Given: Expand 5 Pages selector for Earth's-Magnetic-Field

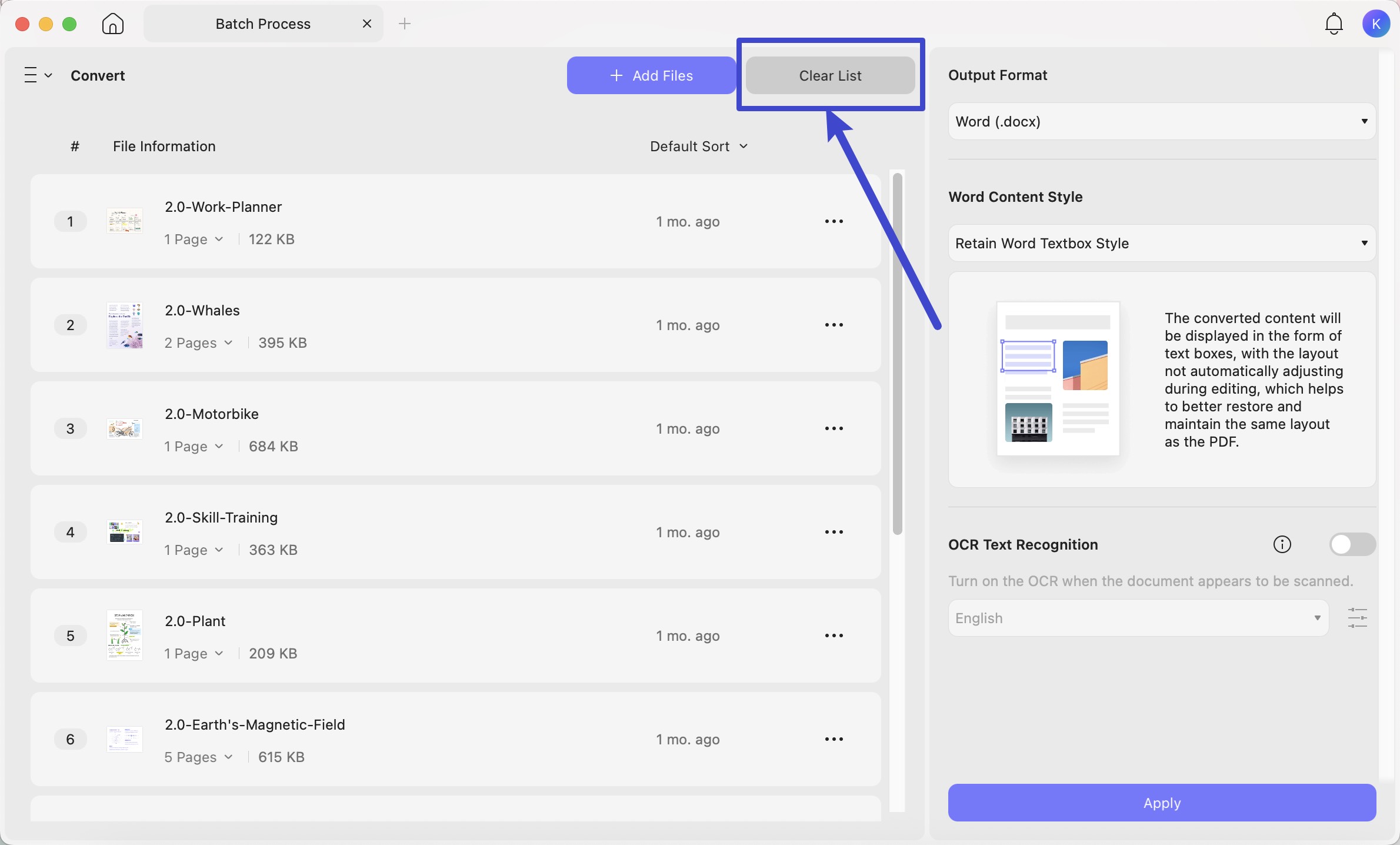Looking at the screenshot, I should pyautogui.click(x=198, y=757).
